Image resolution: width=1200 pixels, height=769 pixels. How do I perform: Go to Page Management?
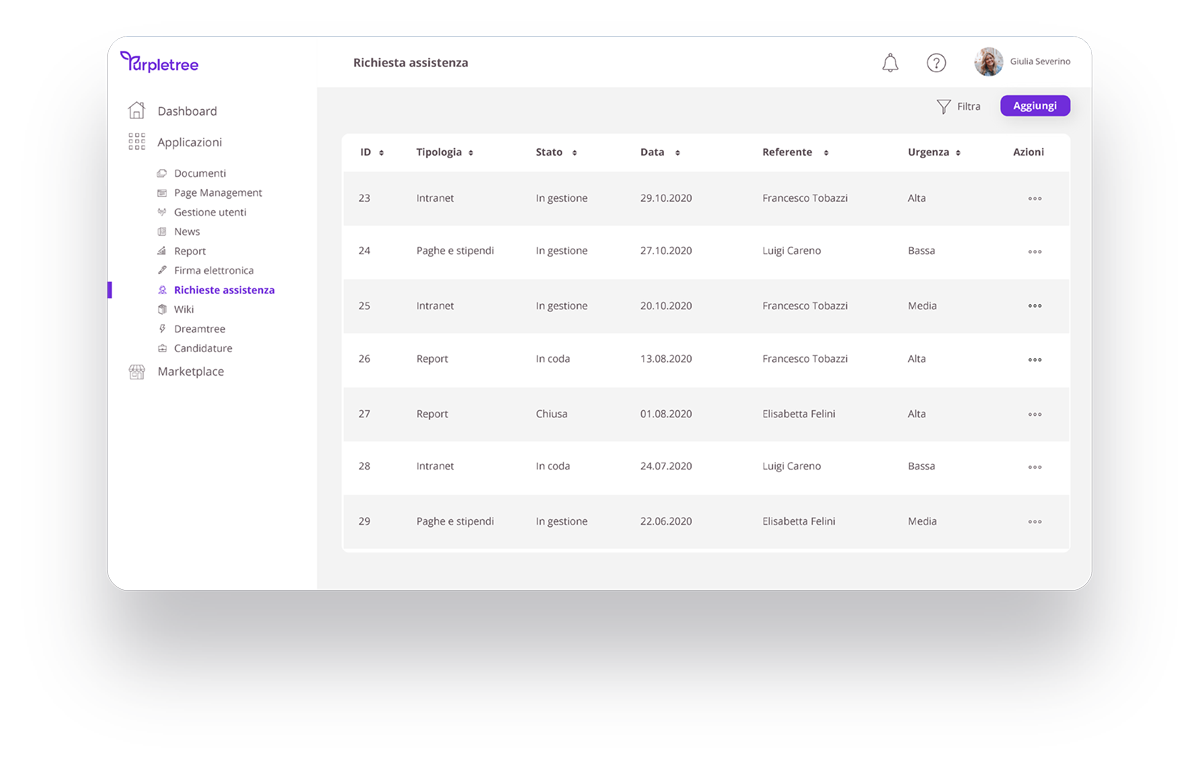[x=218, y=193]
